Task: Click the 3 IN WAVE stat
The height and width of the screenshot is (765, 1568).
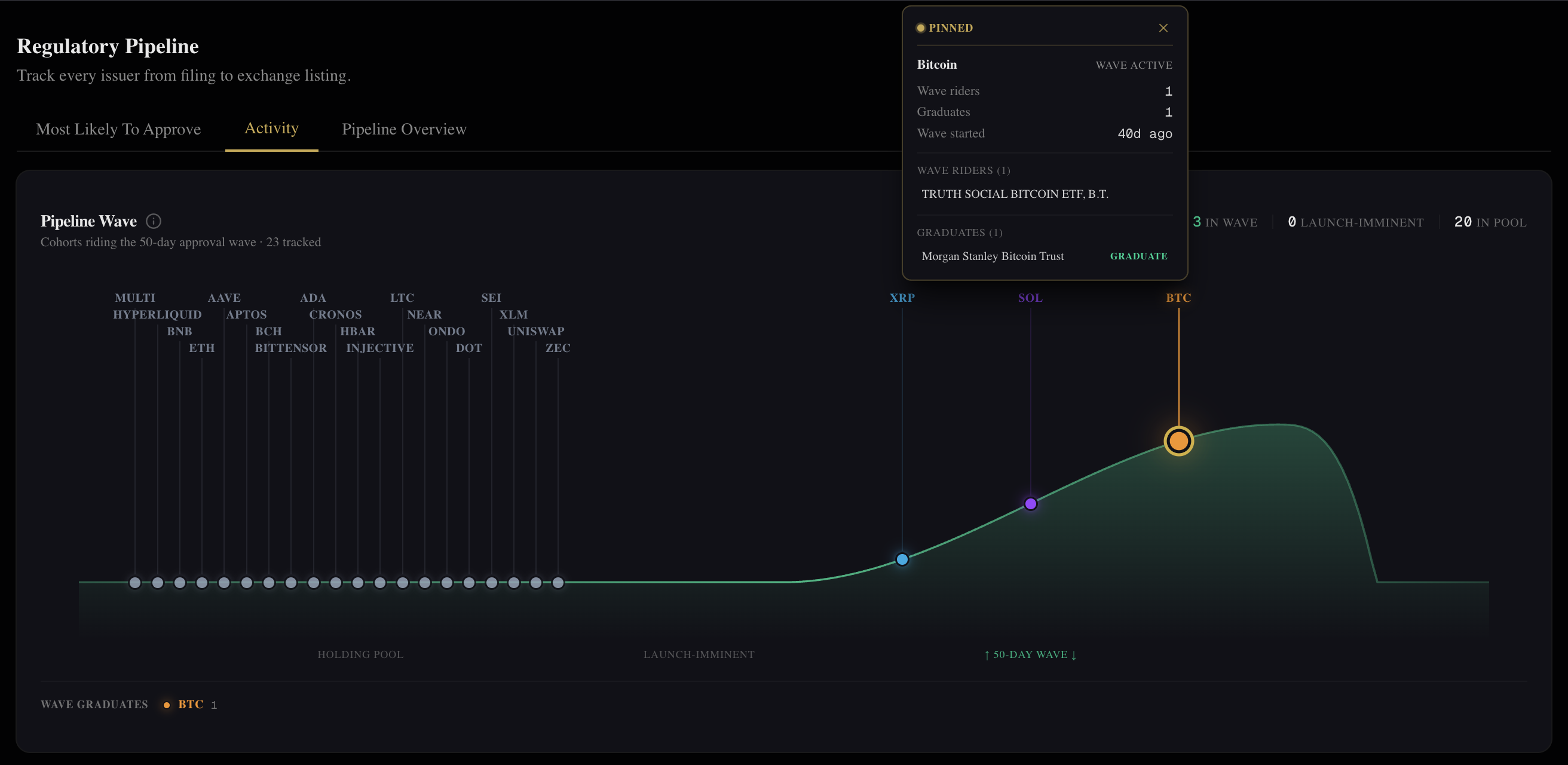Action: (x=1224, y=222)
